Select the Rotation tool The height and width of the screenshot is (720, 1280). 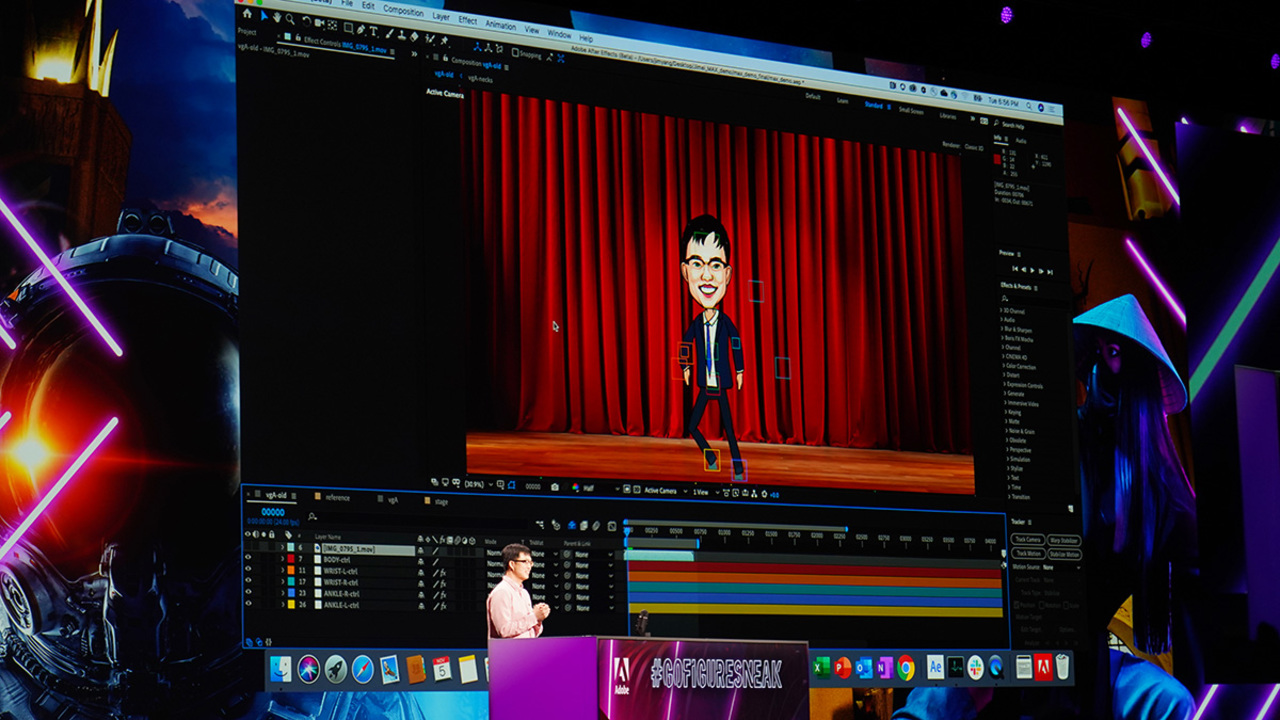306,21
